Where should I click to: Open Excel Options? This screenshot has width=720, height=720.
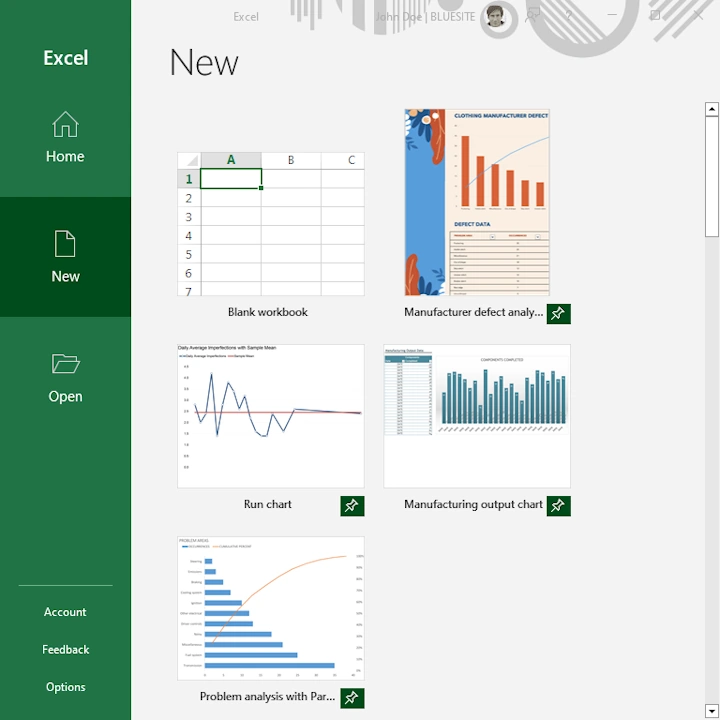tap(65, 687)
